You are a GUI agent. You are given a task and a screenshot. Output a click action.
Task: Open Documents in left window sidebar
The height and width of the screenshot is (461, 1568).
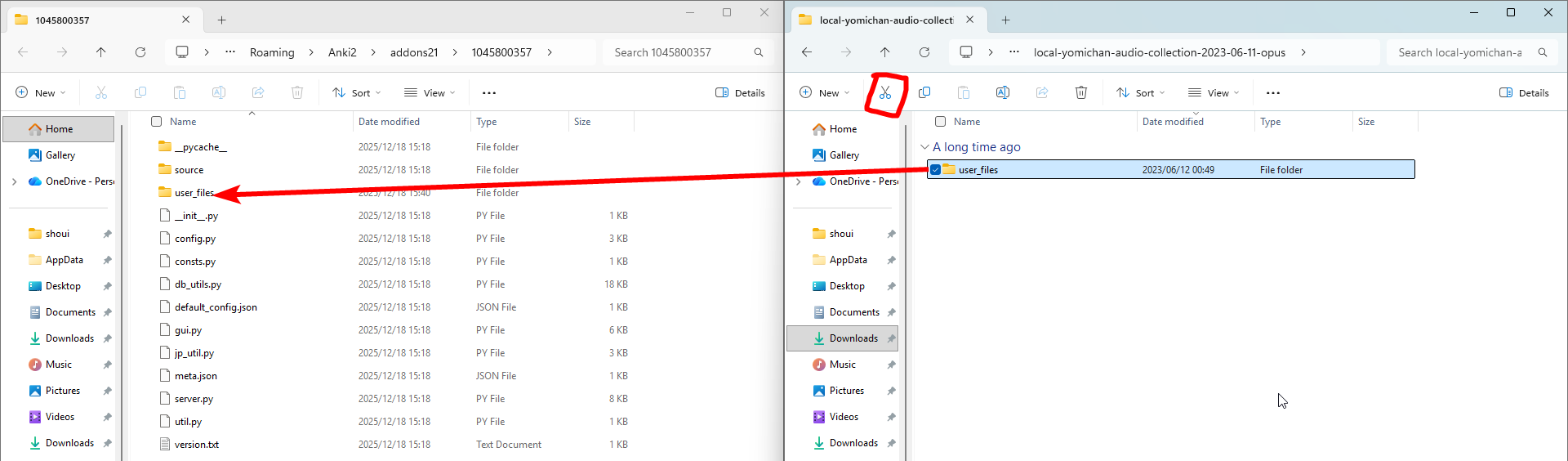[x=70, y=312]
